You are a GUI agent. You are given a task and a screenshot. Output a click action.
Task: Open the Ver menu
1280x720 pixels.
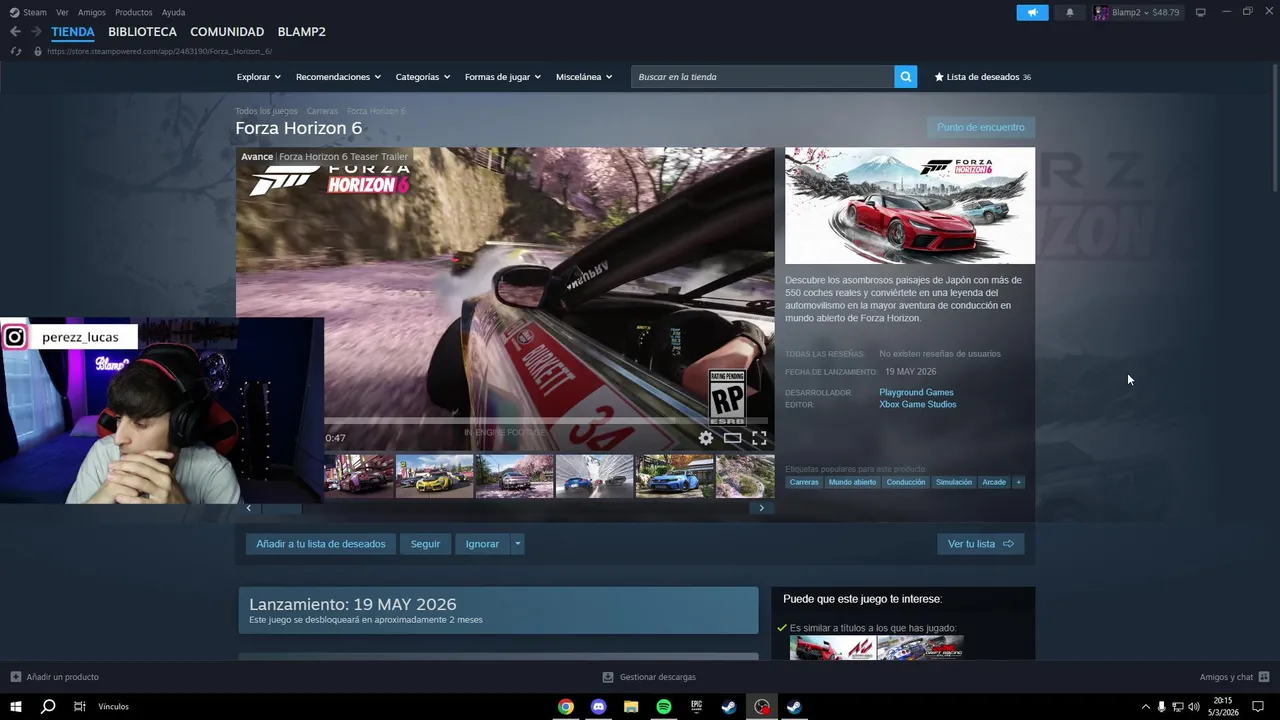[62, 12]
